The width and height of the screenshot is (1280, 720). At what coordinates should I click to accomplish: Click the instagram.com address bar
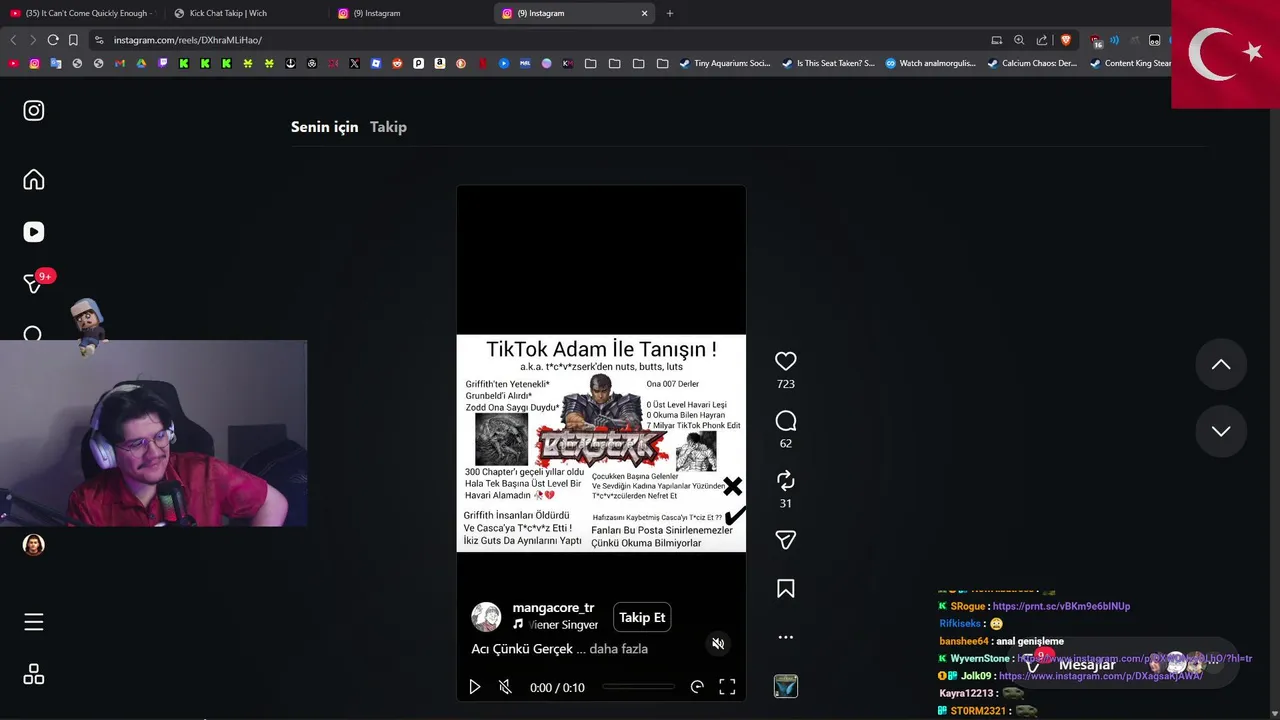540,40
